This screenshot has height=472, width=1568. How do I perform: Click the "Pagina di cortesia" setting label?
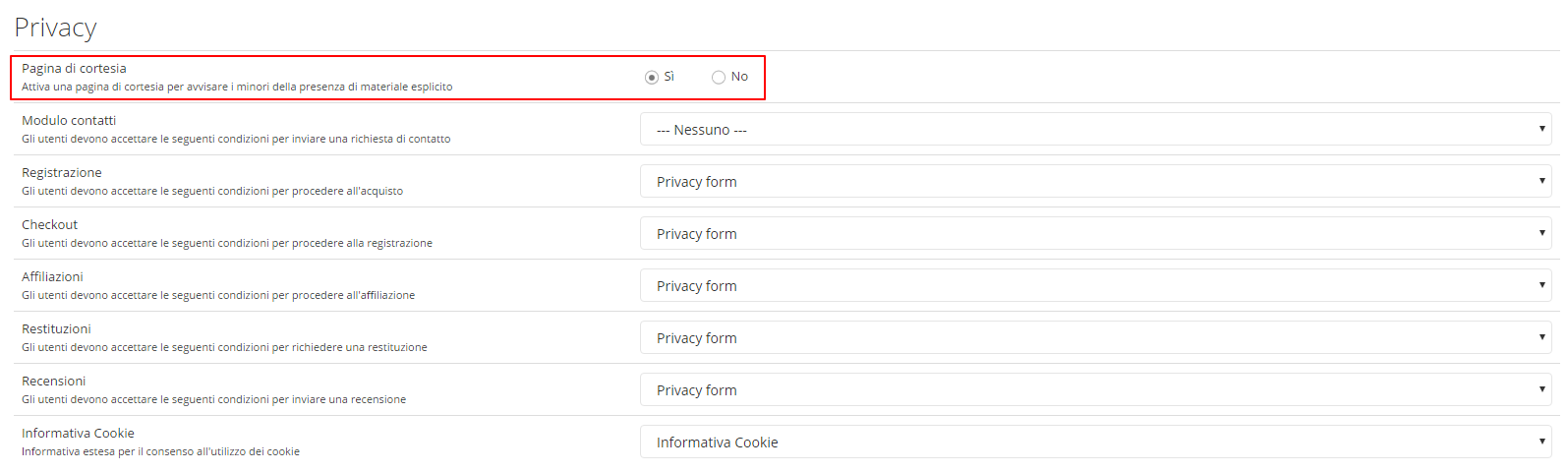(74, 68)
